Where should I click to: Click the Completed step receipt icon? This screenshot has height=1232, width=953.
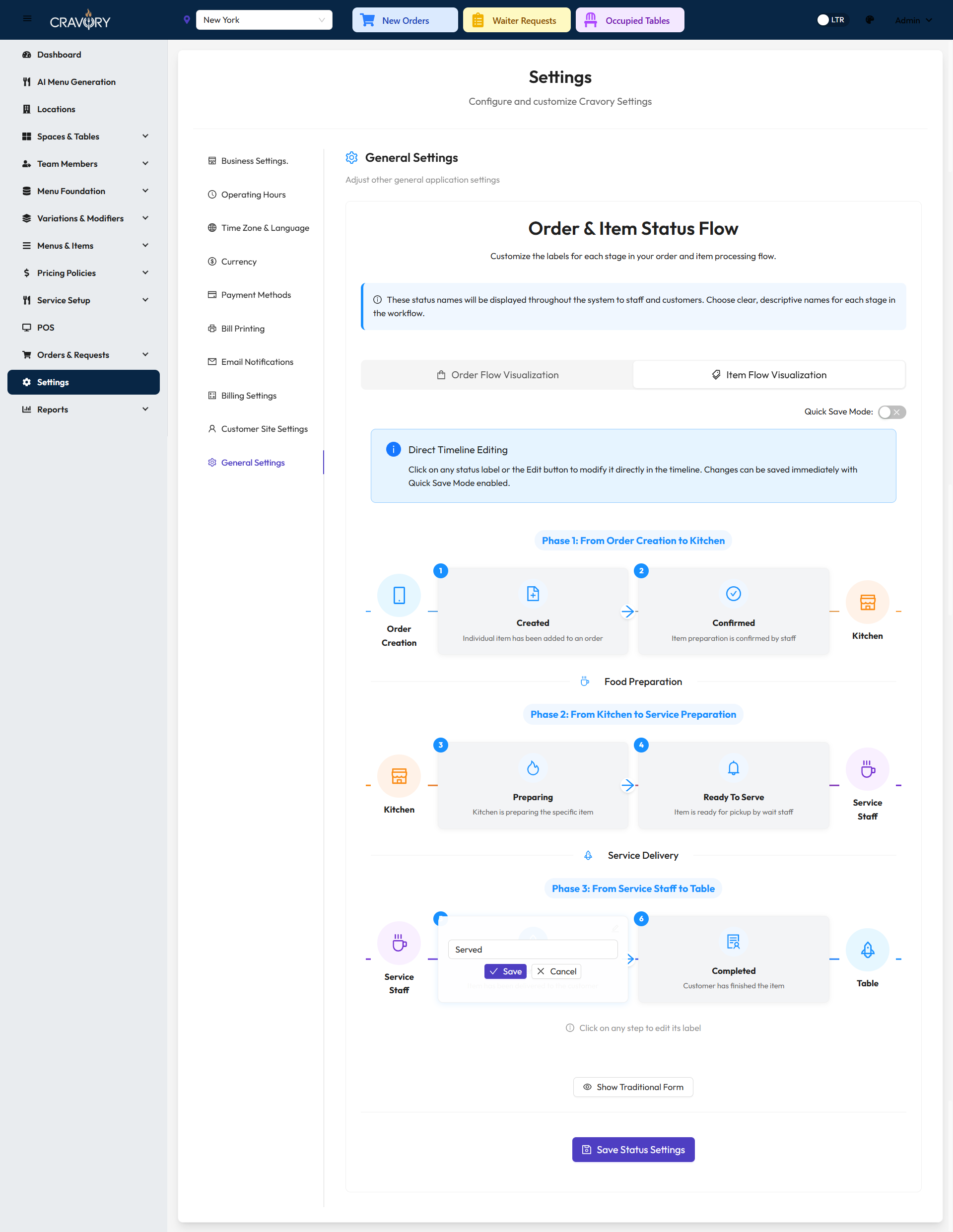pyautogui.click(x=733, y=942)
